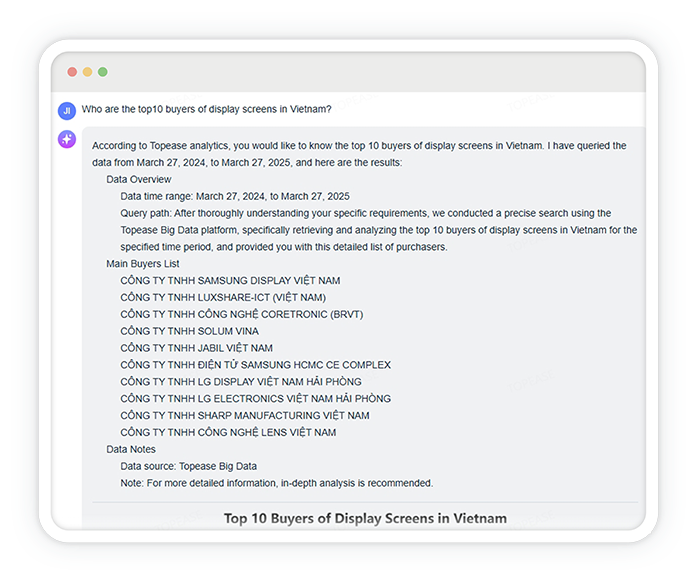Select 'CÔNG TY TNHH JABIL VIỆT NAM'
698x582 pixels.
(x=196, y=348)
